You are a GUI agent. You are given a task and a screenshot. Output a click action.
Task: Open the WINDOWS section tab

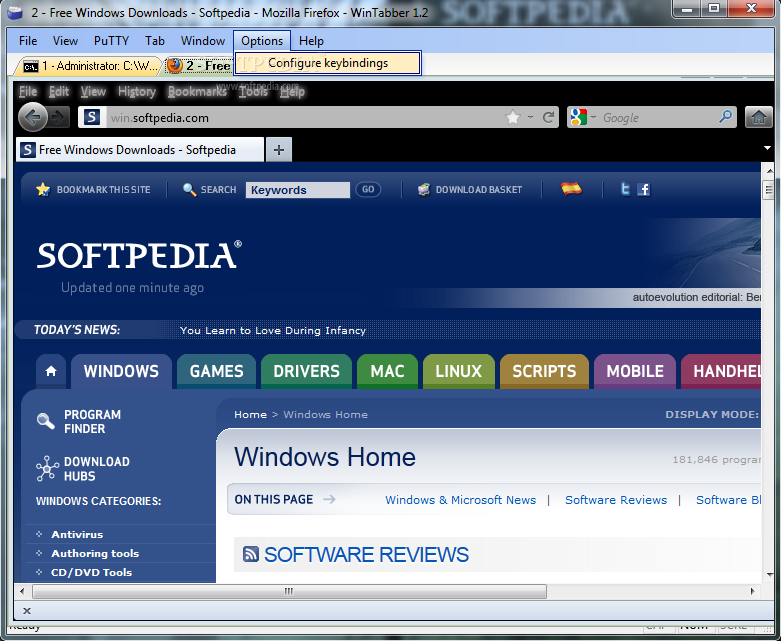pyautogui.click(x=121, y=371)
